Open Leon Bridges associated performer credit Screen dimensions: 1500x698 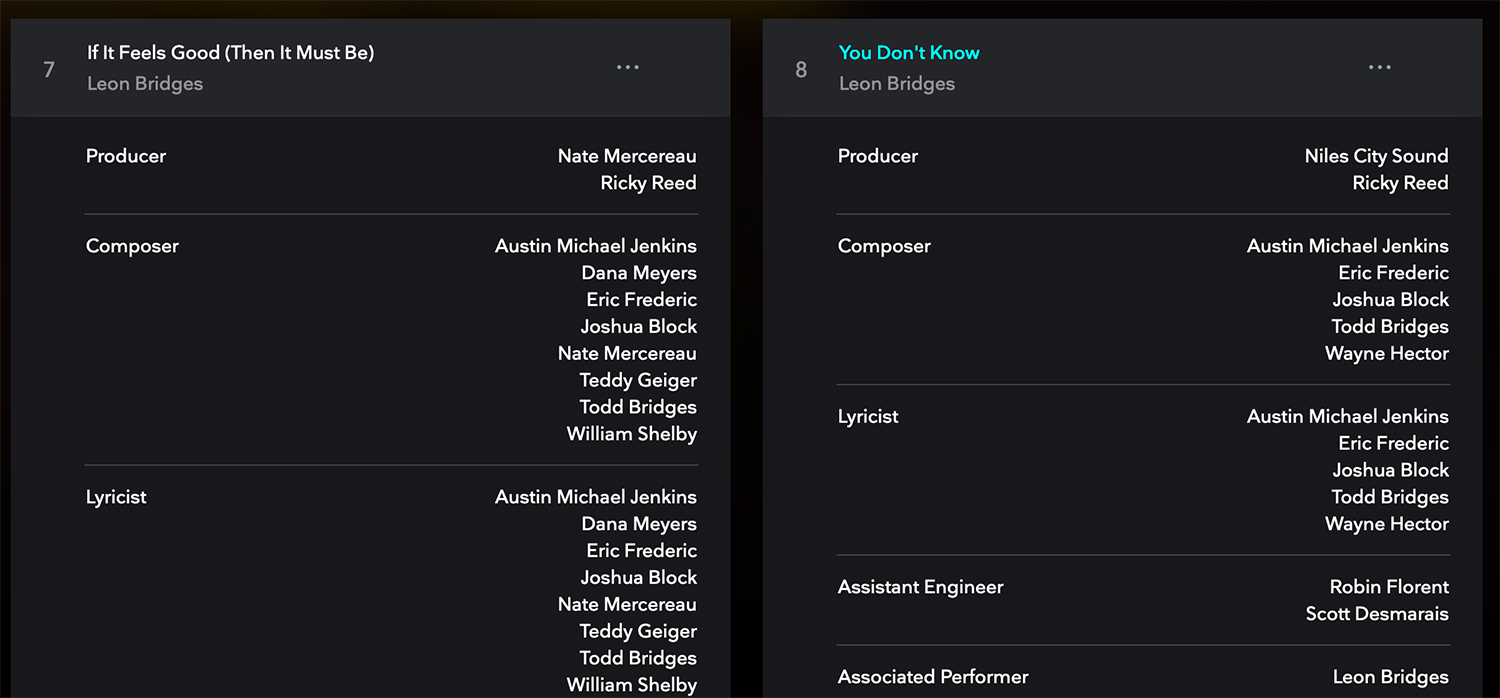pyautogui.click(x=1390, y=676)
